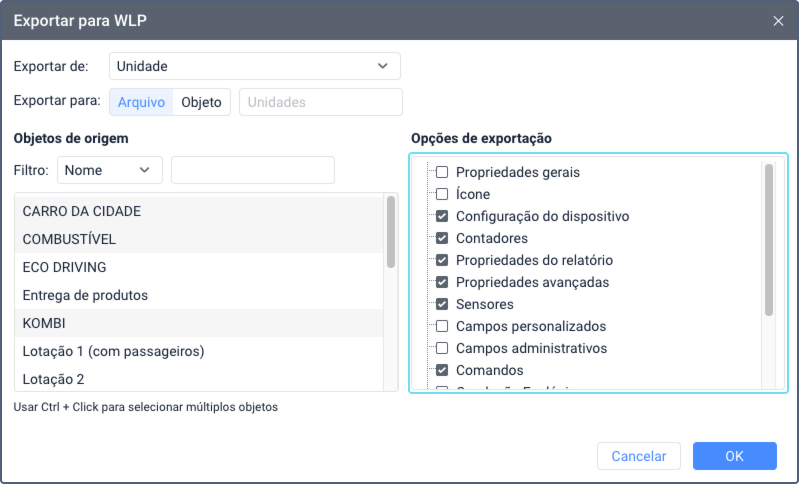Open the Exportar de Unidade dropdown

point(254,66)
